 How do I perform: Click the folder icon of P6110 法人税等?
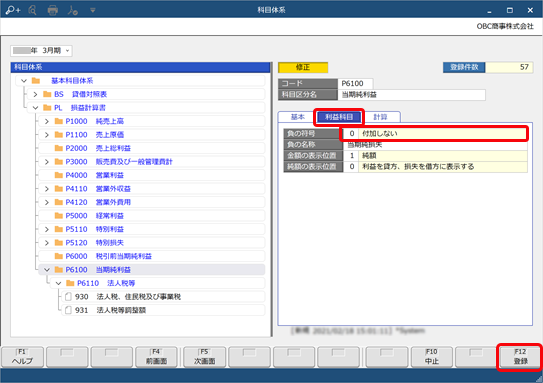tap(70, 283)
